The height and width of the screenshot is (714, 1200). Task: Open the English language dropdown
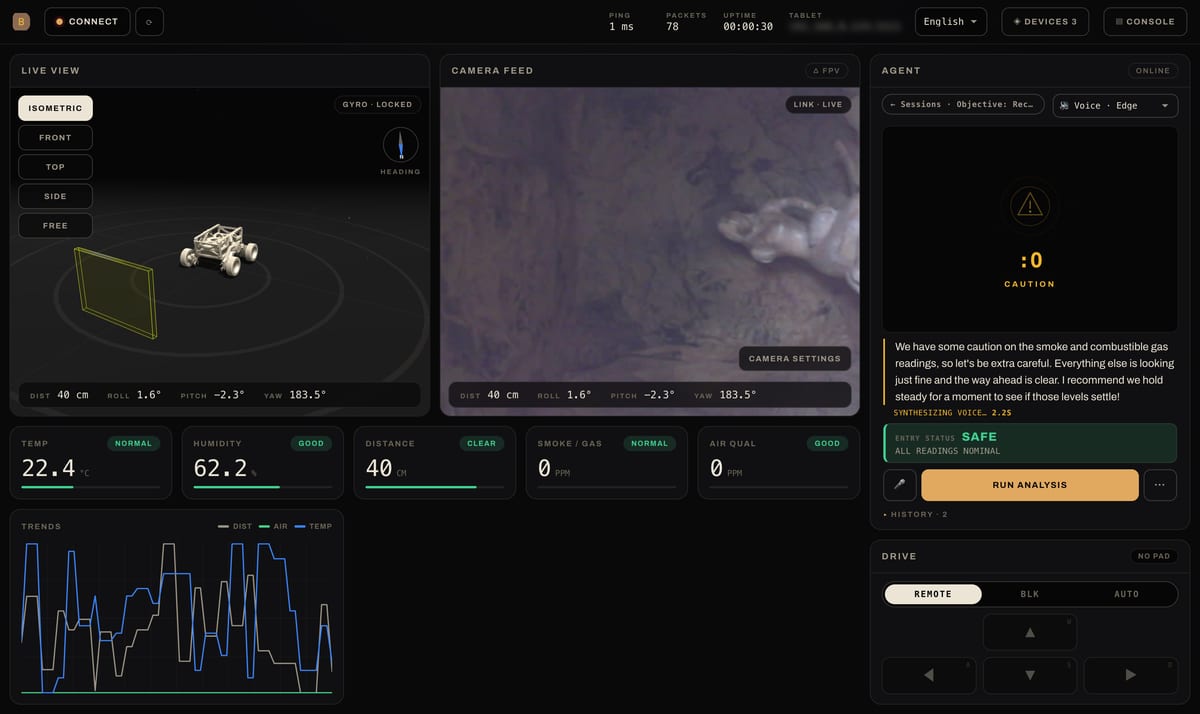tap(950, 21)
